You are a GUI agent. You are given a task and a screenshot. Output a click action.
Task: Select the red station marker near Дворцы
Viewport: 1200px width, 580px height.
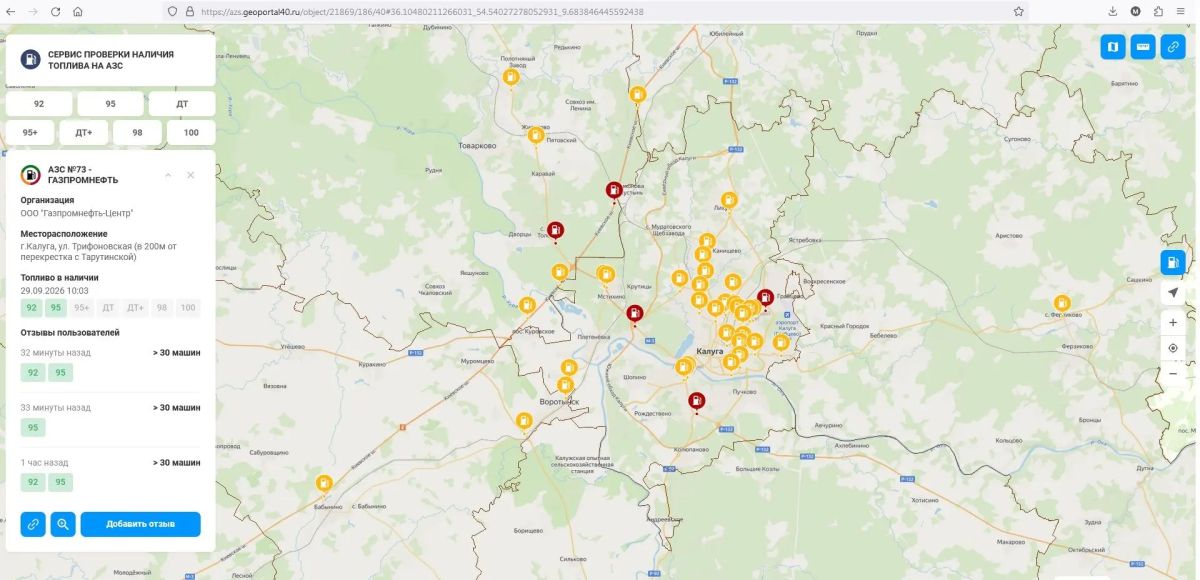tap(555, 230)
